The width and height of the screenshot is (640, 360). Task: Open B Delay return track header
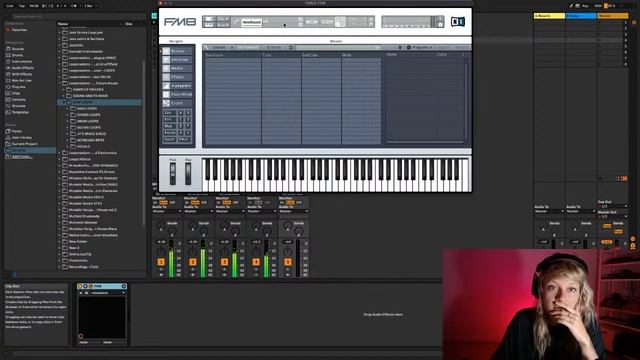[581, 16]
